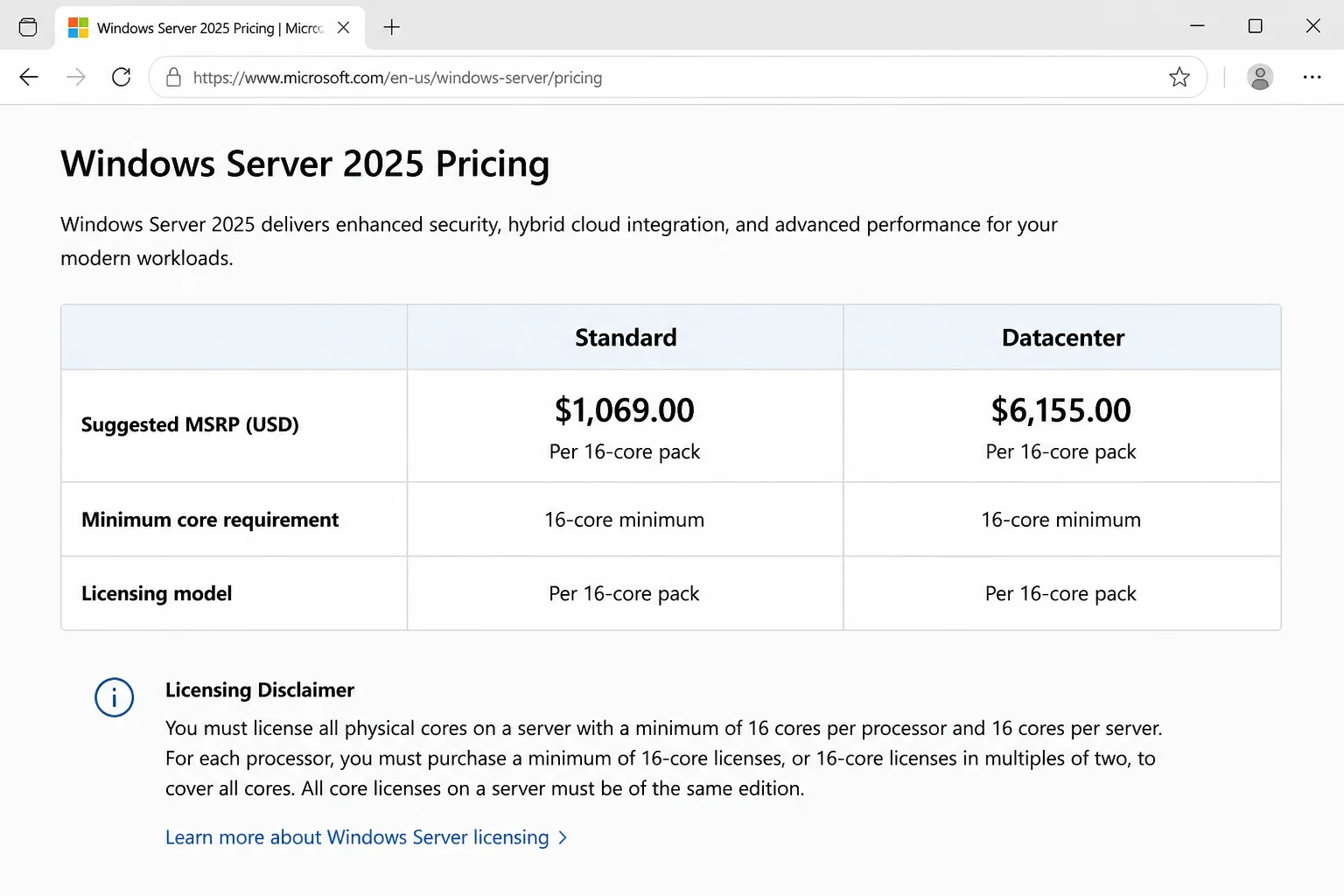Open a new browser tab

pos(392,27)
